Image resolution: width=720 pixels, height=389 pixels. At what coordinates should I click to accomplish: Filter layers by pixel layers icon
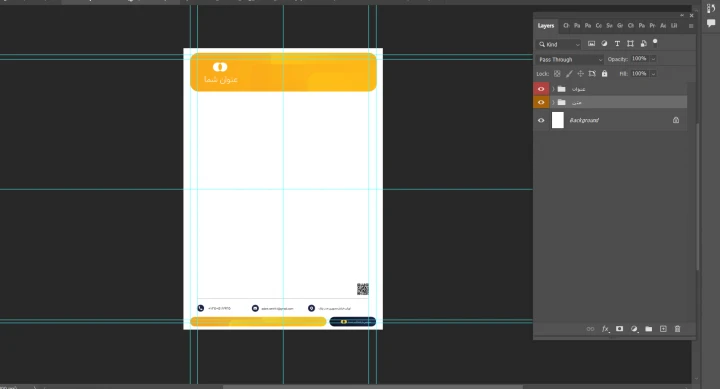(591, 44)
